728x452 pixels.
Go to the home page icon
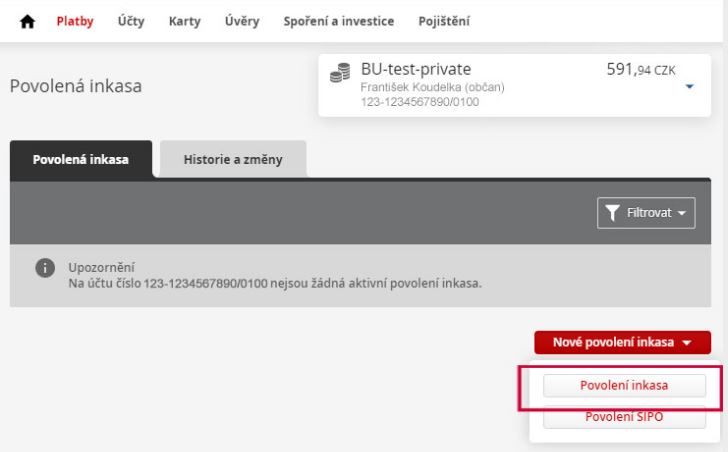click(x=27, y=21)
